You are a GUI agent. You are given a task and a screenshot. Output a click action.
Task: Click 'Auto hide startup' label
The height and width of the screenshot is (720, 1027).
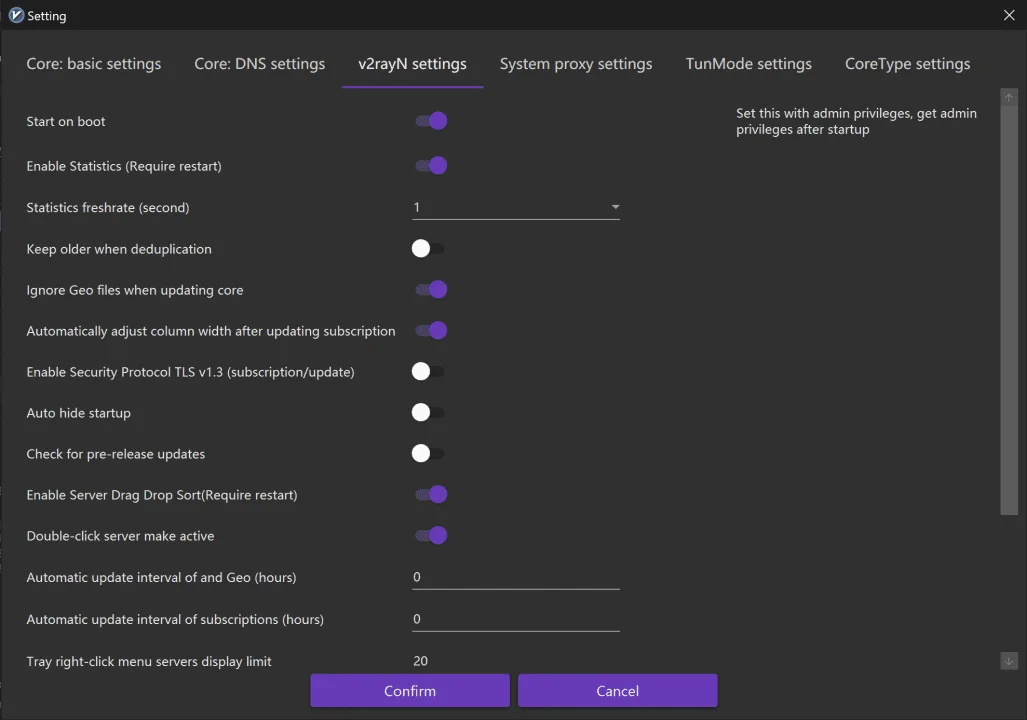79,413
